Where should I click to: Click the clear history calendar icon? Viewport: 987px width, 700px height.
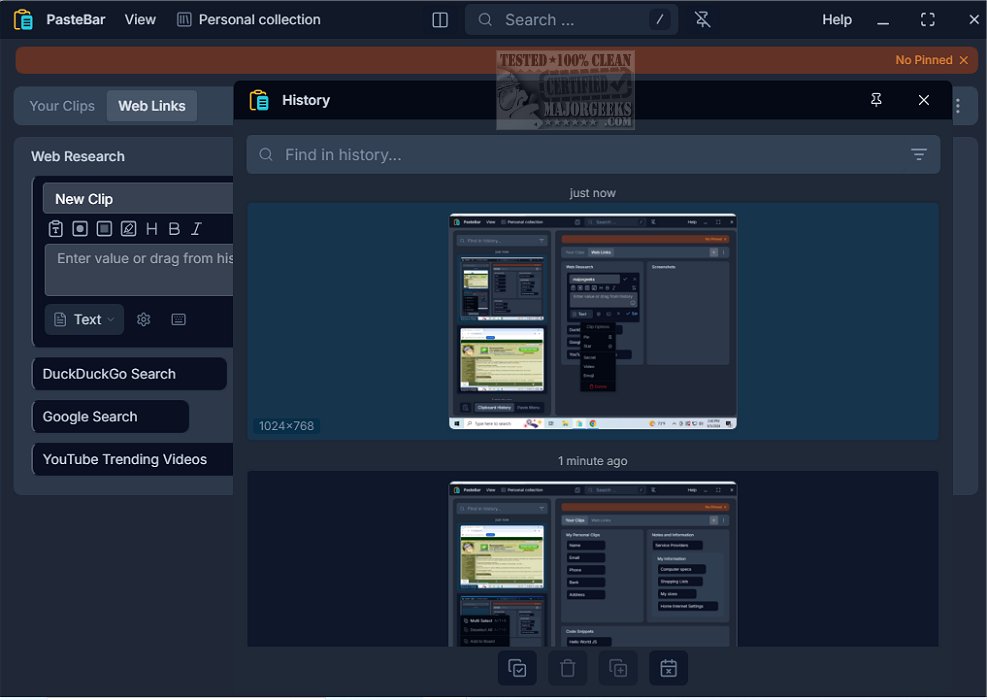pos(668,668)
